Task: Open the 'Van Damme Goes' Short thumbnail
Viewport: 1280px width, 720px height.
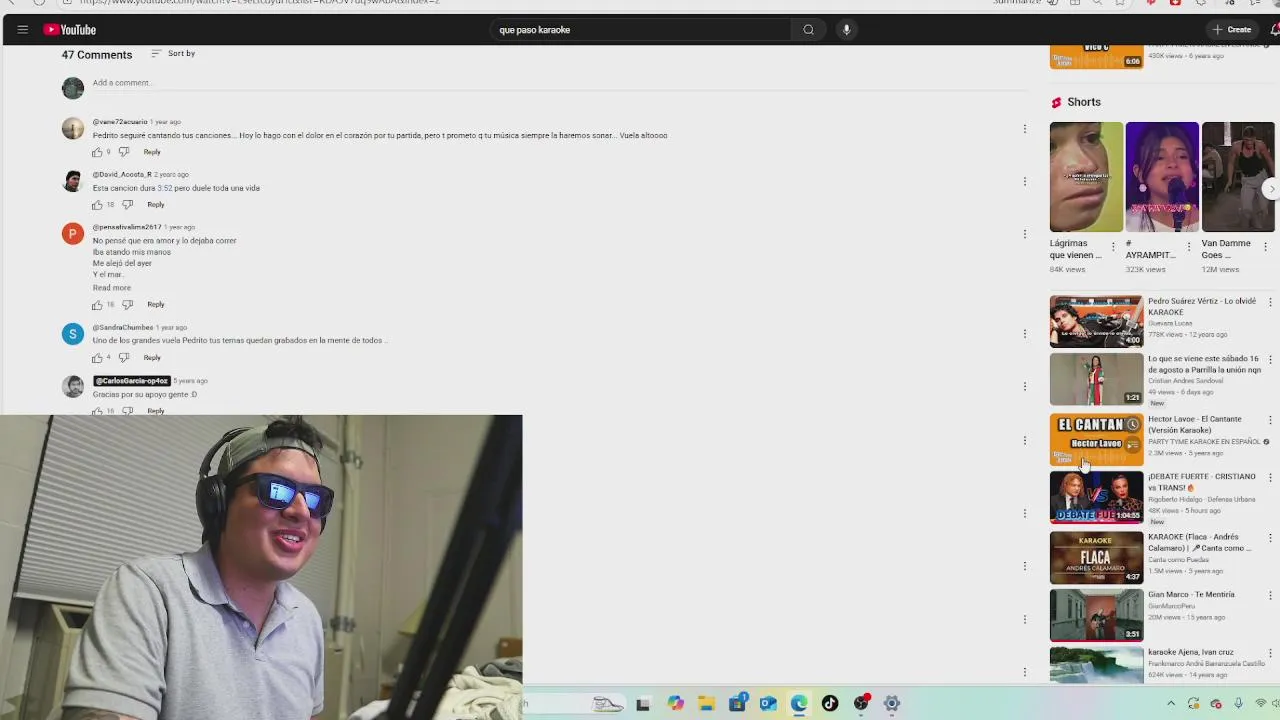Action: click(x=1238, y=177)
